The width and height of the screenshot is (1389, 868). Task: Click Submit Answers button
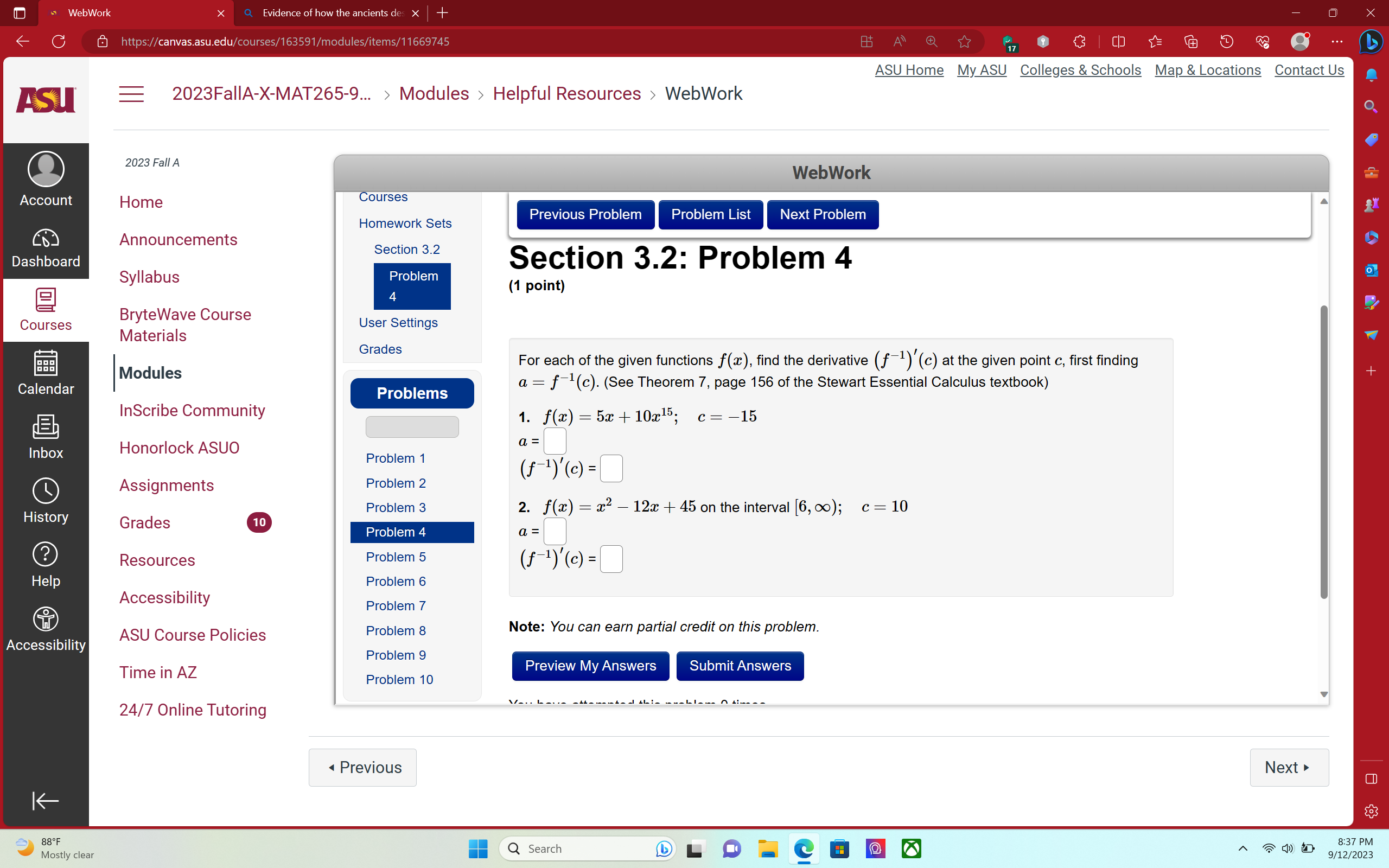740,665
